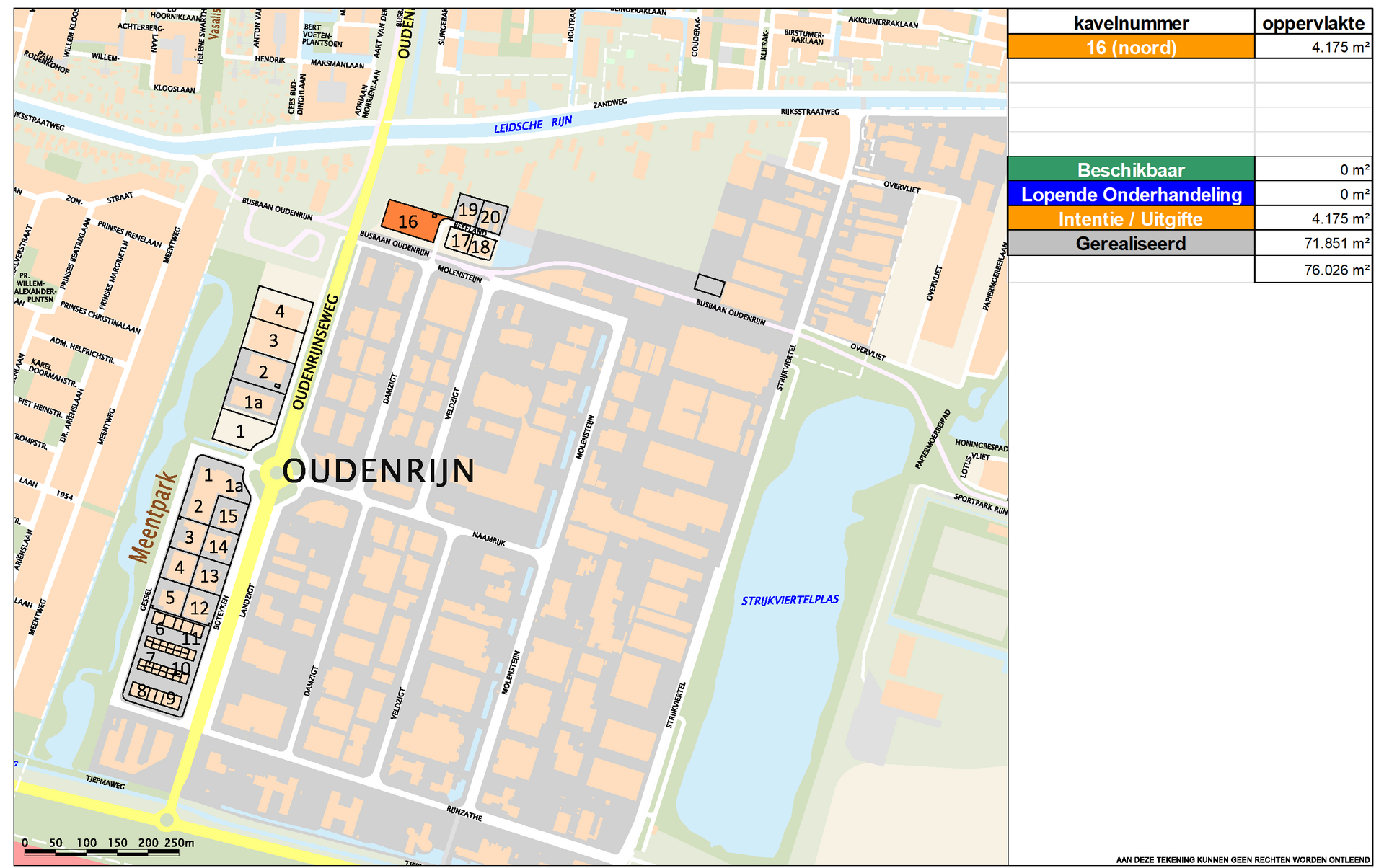The width and height of the screenshot is (1384, 868).
Task: Click the '0 m²' value beside Beschikbaar
Action: pos(1354,169)
